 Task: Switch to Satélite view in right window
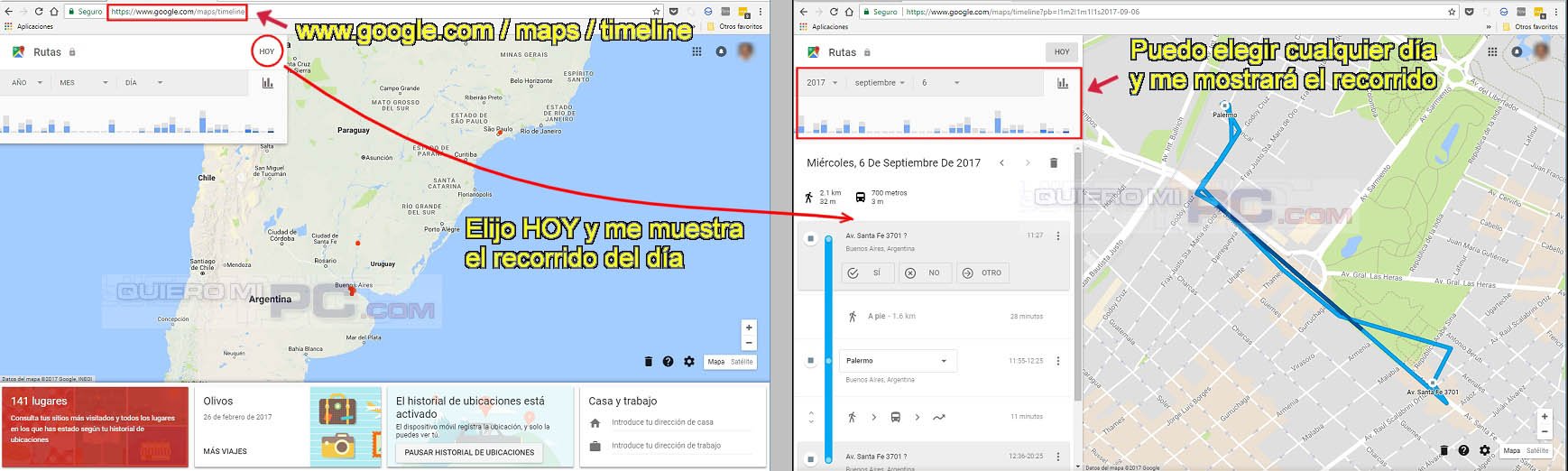pos(1537,451)
